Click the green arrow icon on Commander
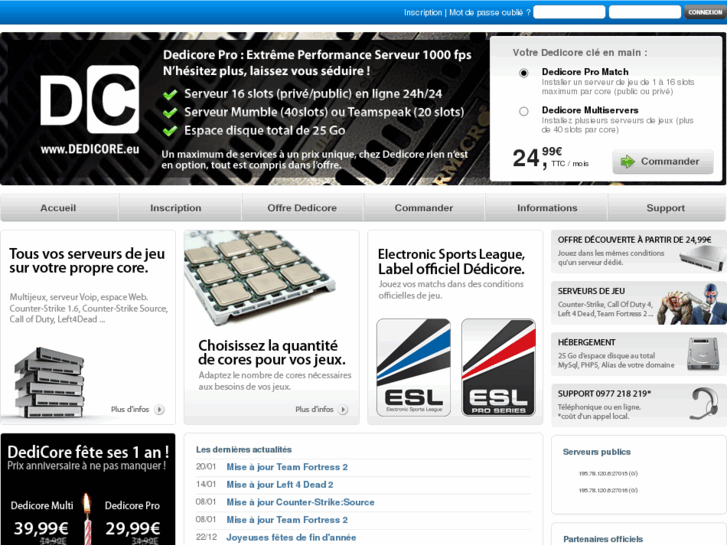 [x=627, y=161]
